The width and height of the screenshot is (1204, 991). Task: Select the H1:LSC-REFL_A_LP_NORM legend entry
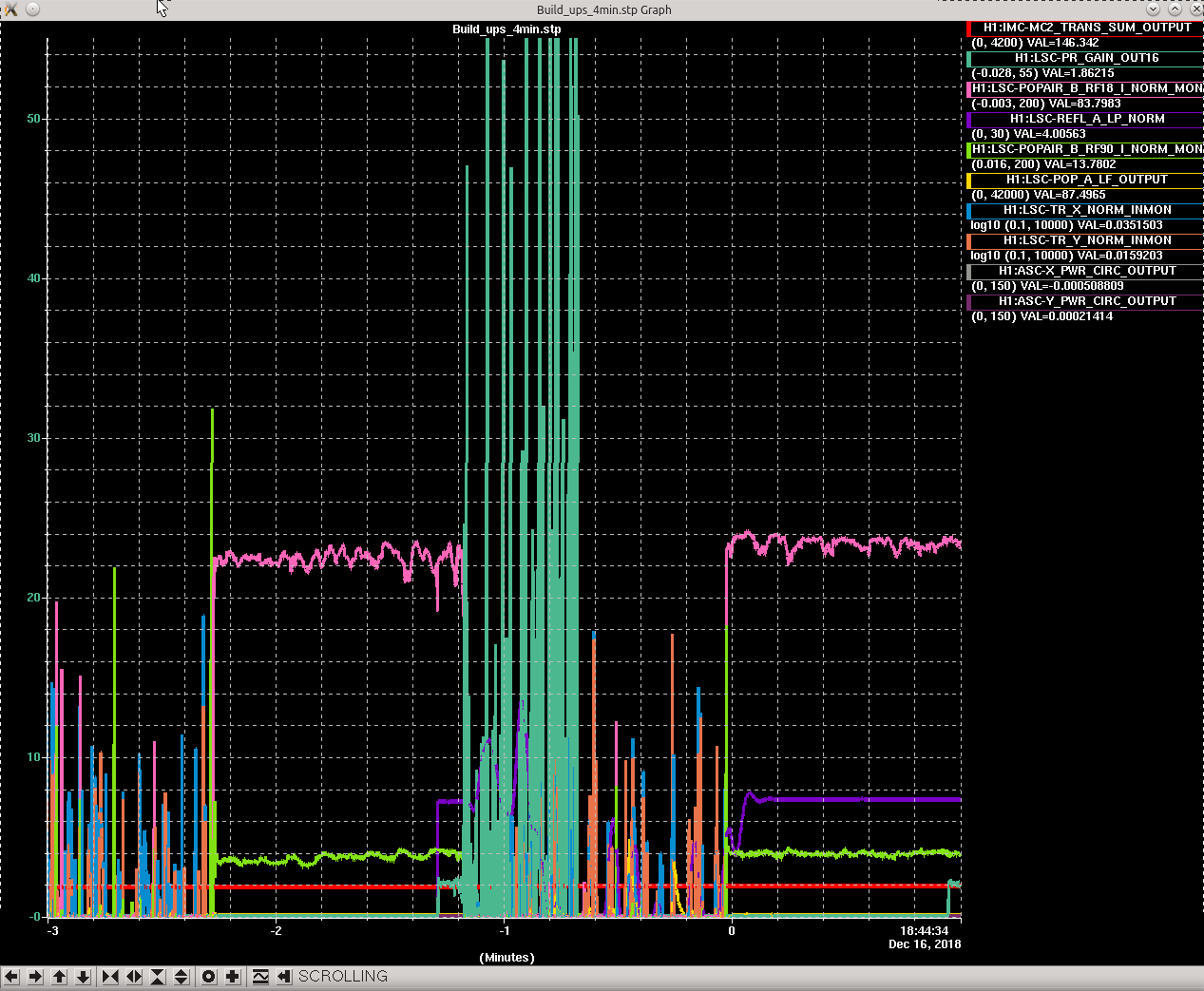[x=1085, y=119]
